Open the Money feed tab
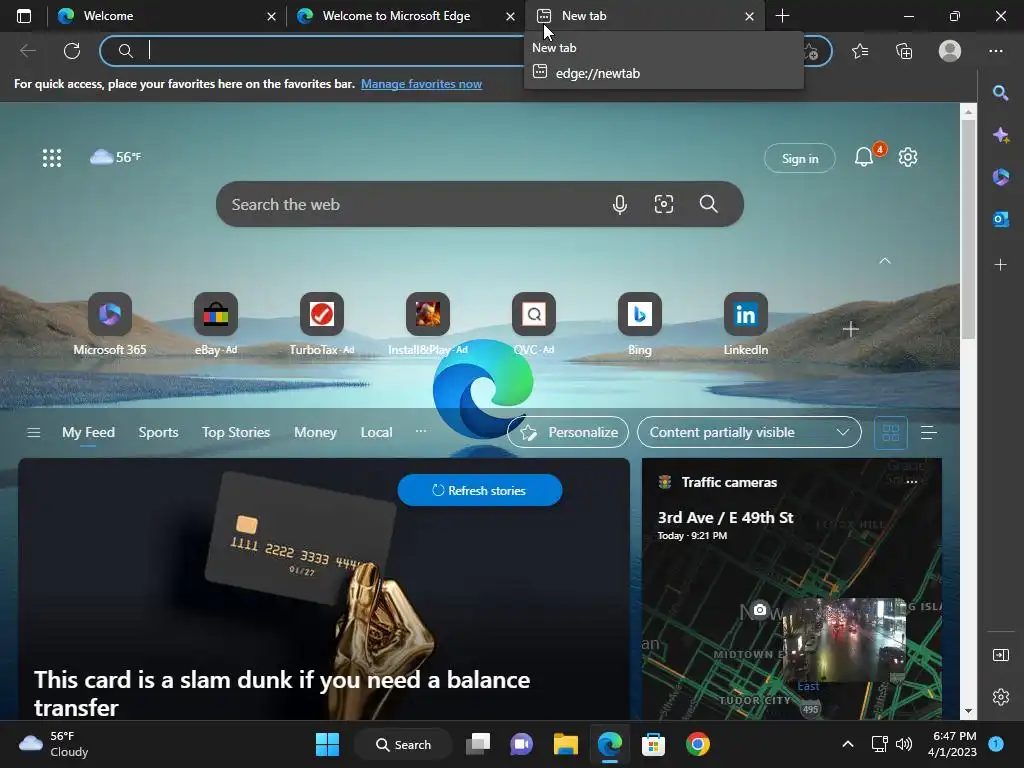 pos(315,432)
